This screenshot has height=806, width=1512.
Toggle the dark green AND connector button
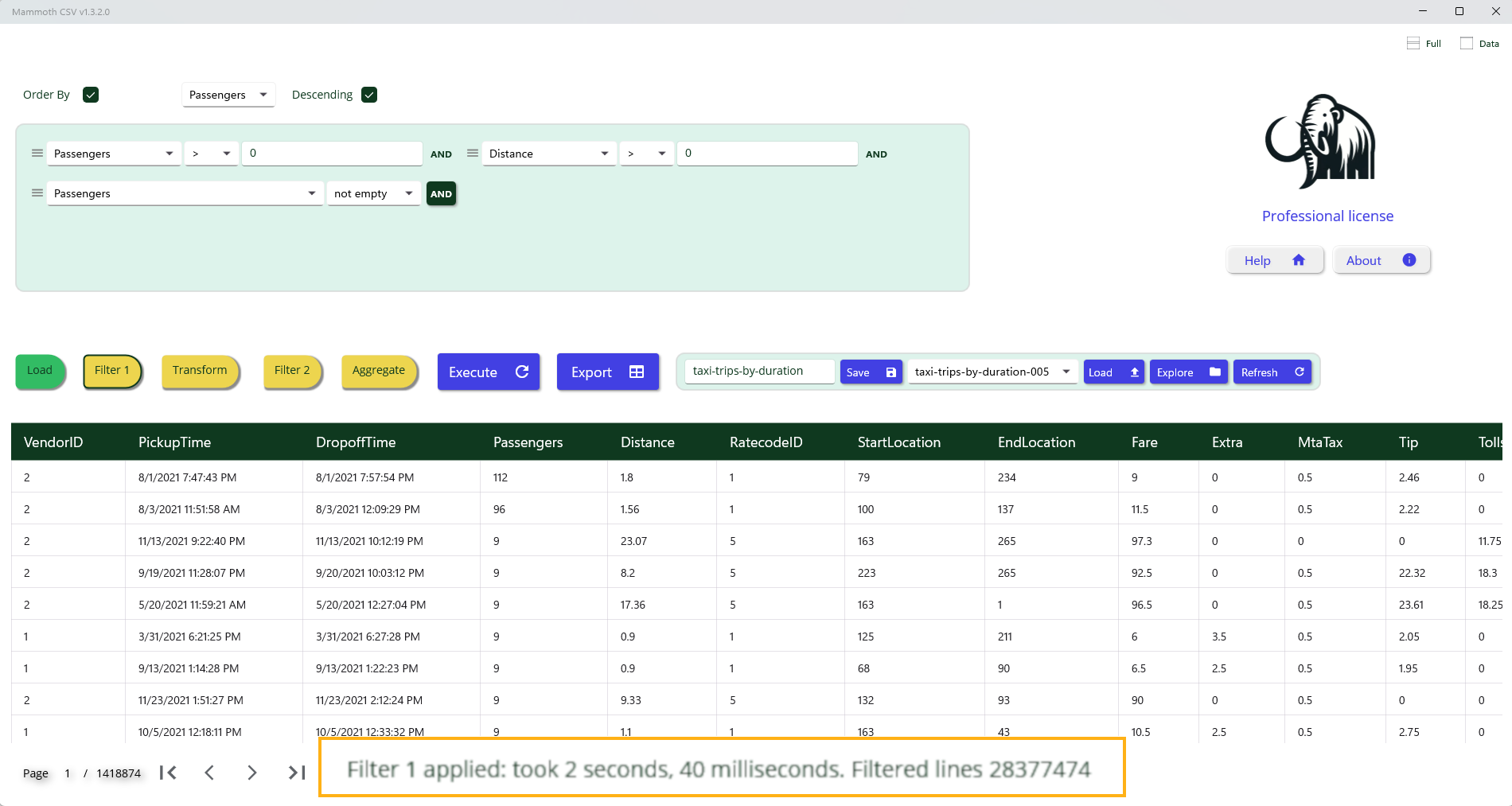(441, 193)
